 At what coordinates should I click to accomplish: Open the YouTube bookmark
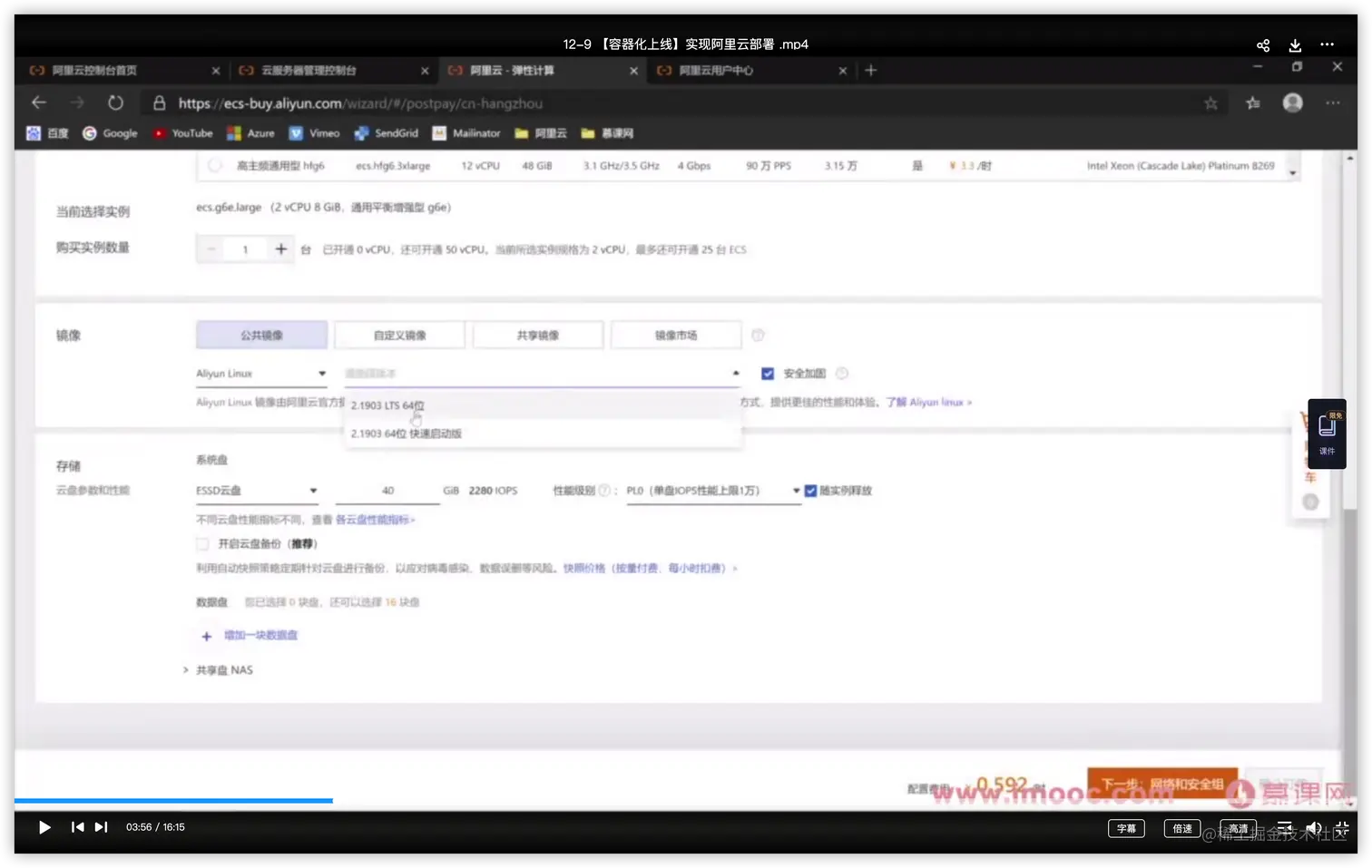[x=182, y=133]
